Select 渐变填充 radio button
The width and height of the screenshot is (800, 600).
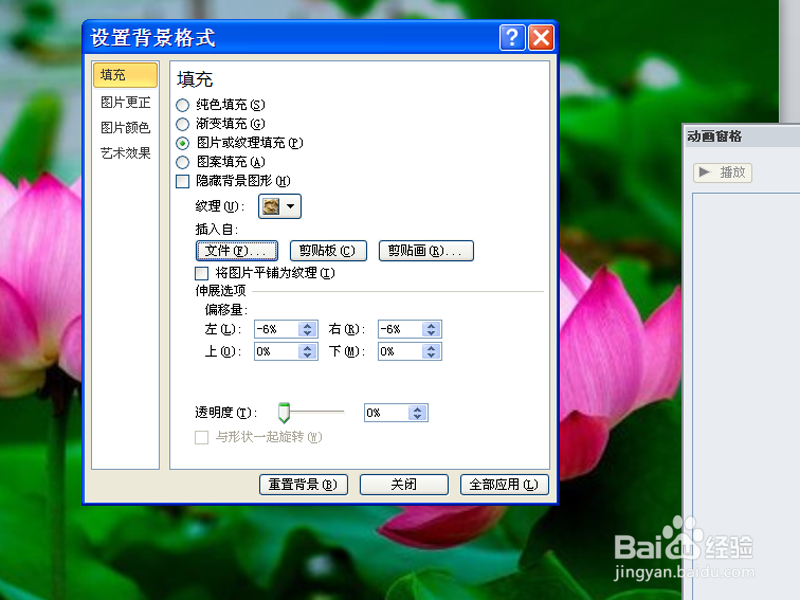tap(182, 124)
